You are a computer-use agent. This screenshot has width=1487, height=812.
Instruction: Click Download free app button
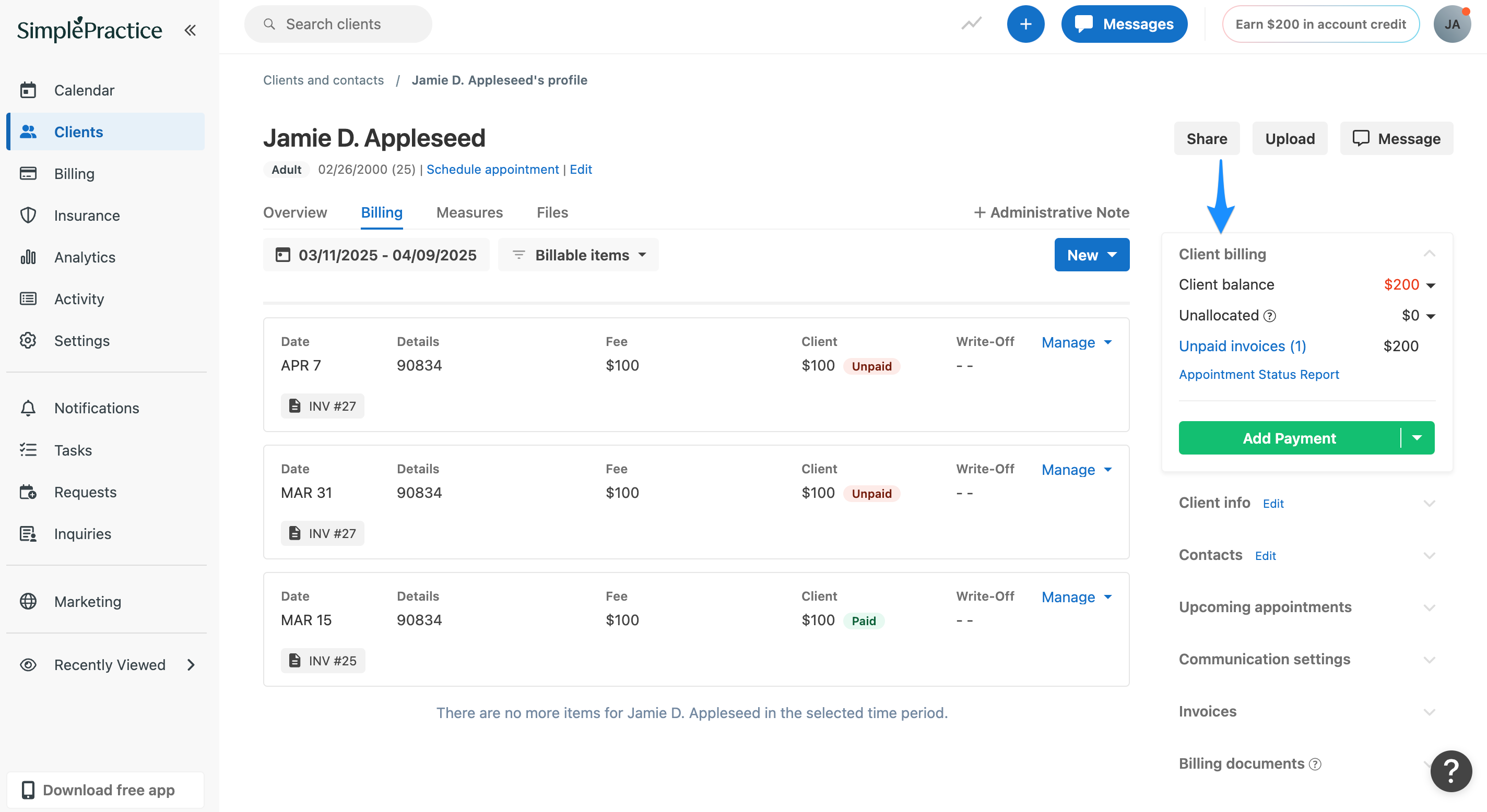[105, 790]
